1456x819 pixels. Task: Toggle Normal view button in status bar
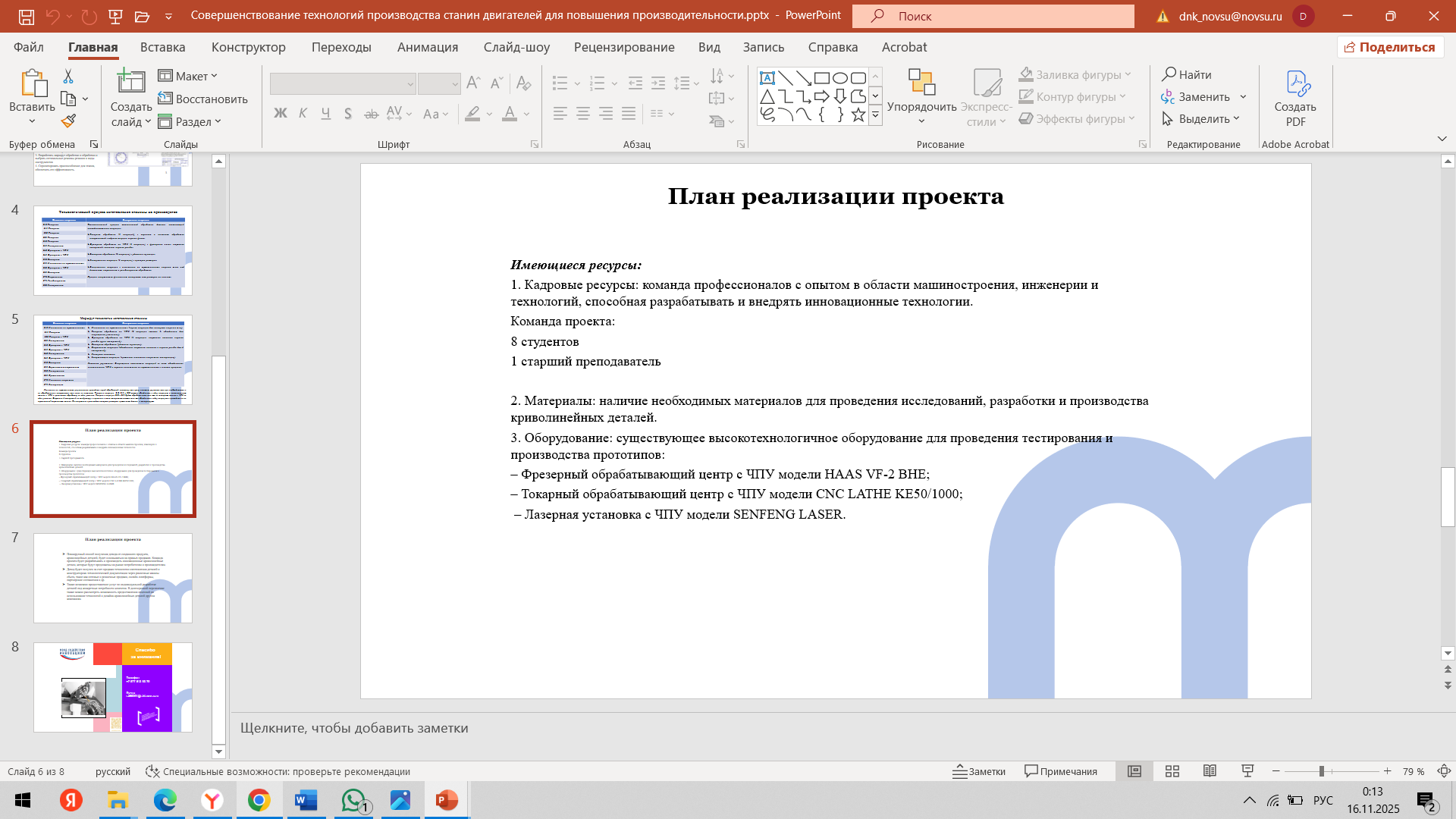pos(1134,771)
